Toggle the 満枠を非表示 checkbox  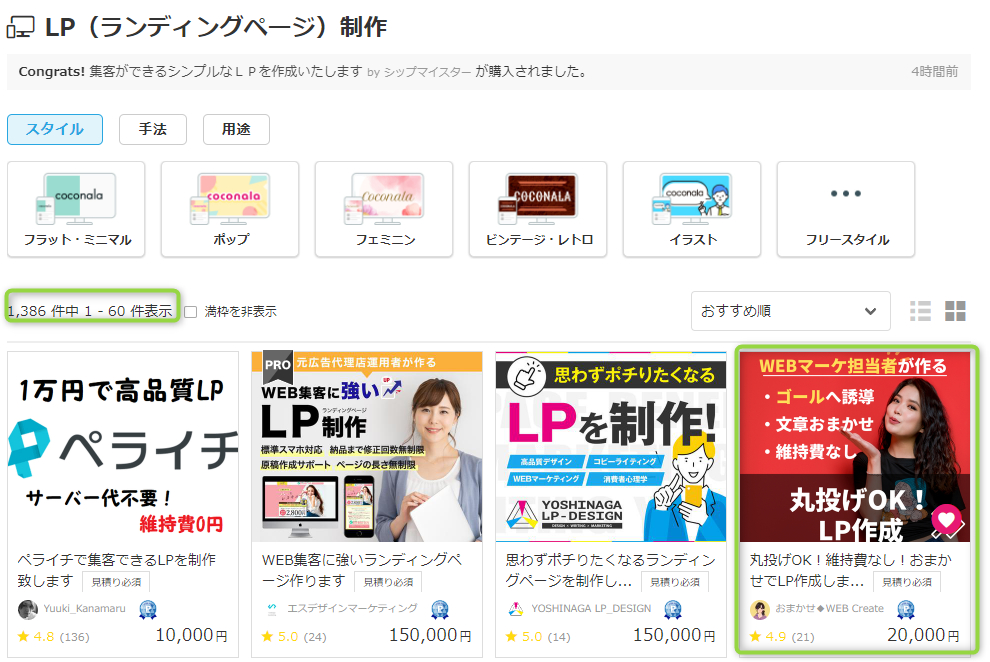pyautogui.click(x=191, y=312)
